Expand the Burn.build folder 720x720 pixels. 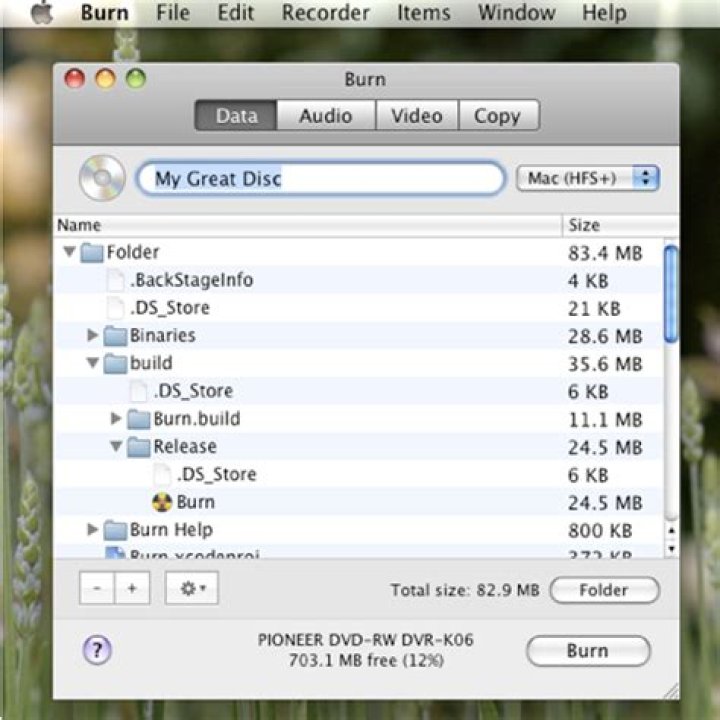[x=116, y=418]
